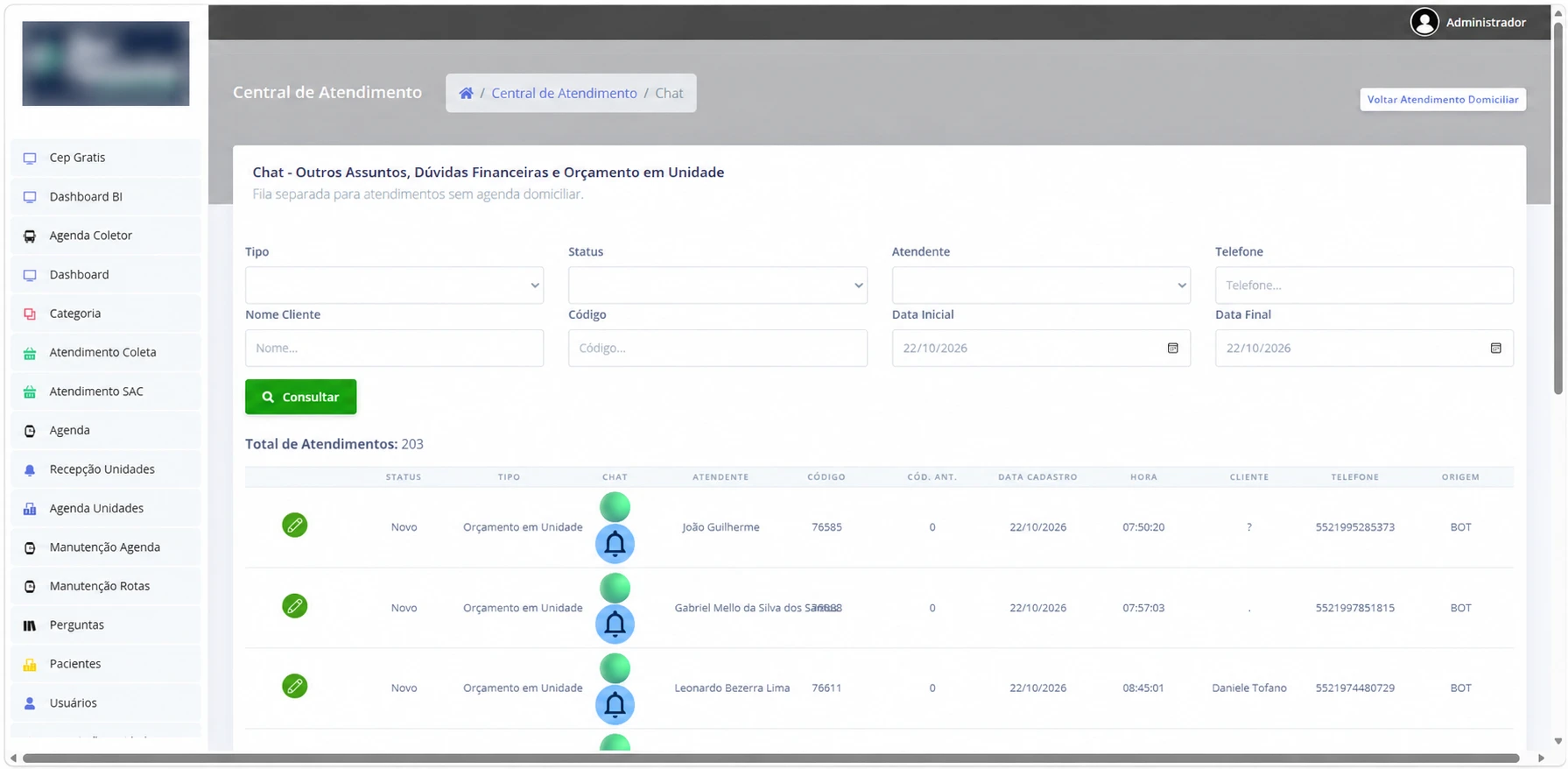
Task: Click phone number 5521995285373
Action: tap(1354, 527)
